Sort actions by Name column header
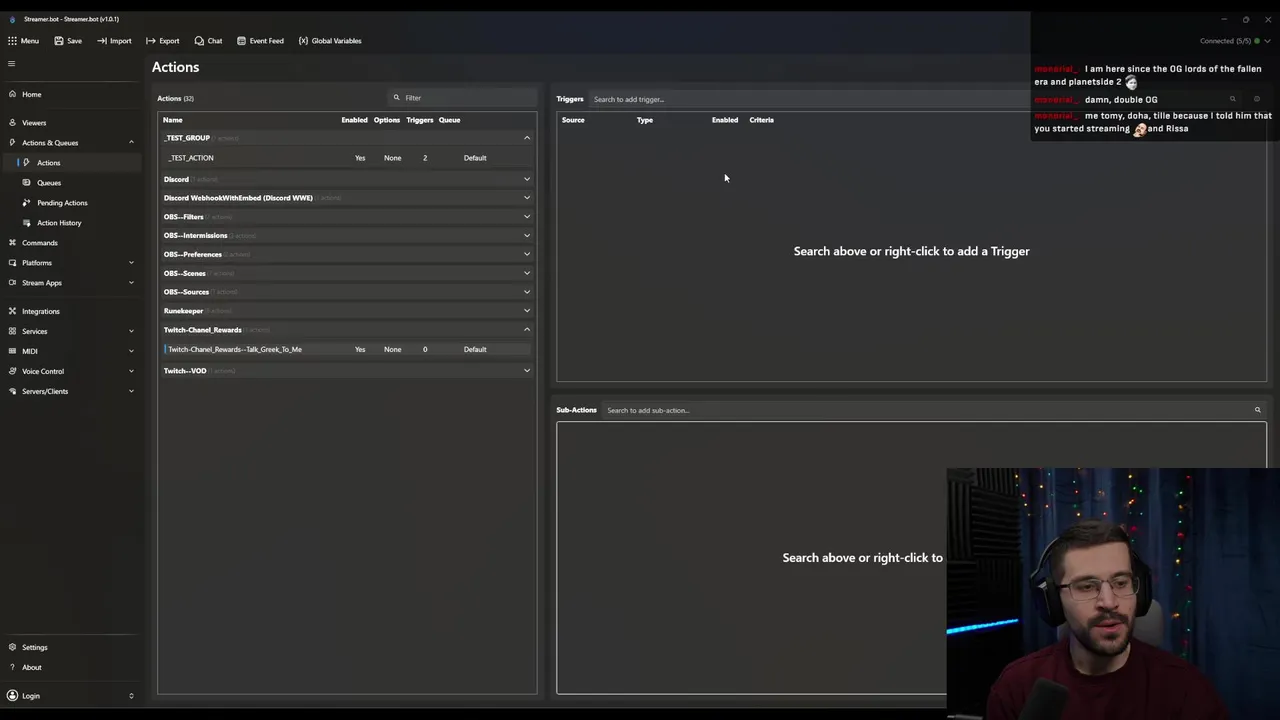Image resolution: width=1280 pixels, height=720 pixels. coord(173,120)
